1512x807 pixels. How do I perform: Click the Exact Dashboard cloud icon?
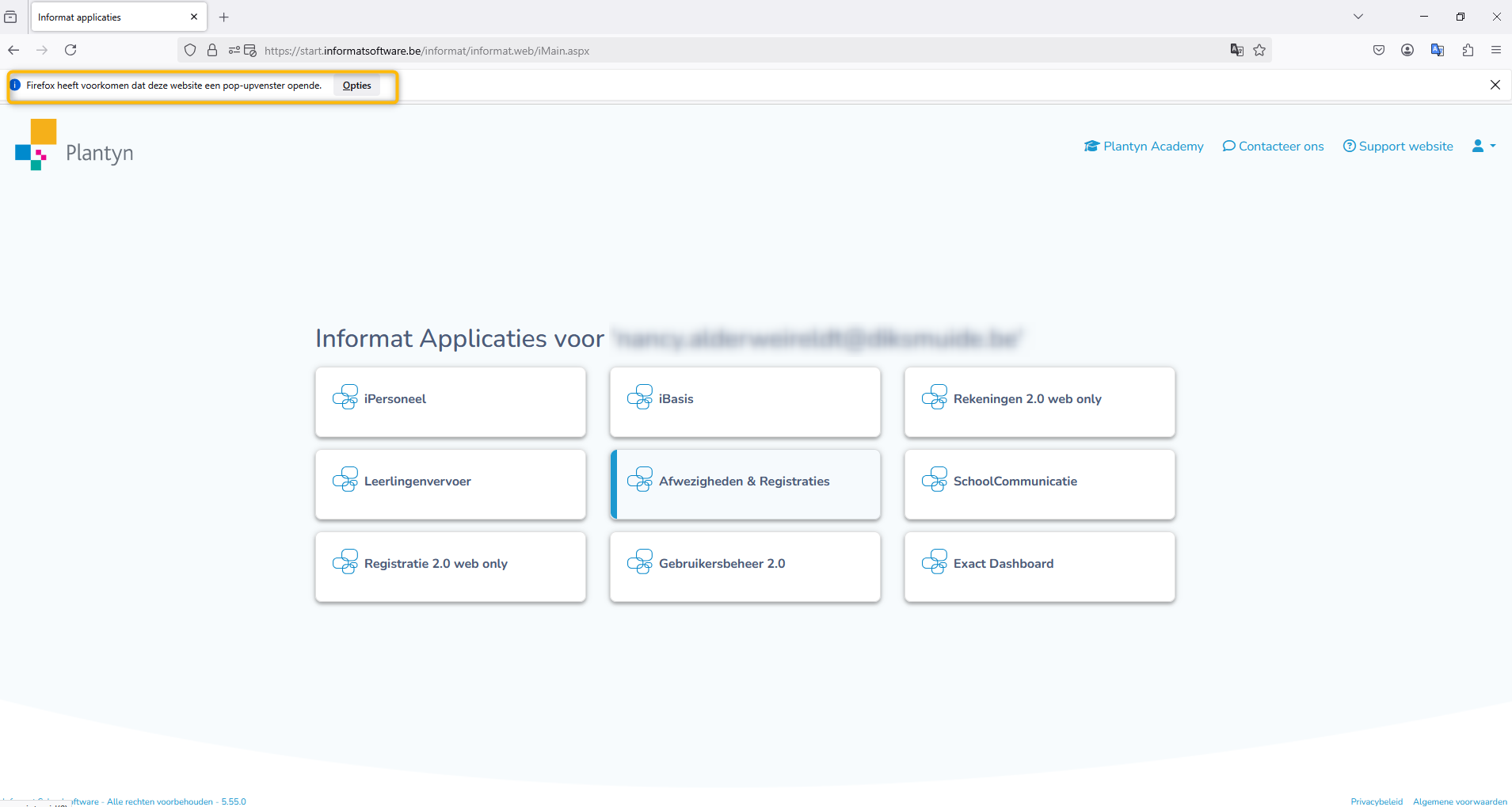point(935,561)
